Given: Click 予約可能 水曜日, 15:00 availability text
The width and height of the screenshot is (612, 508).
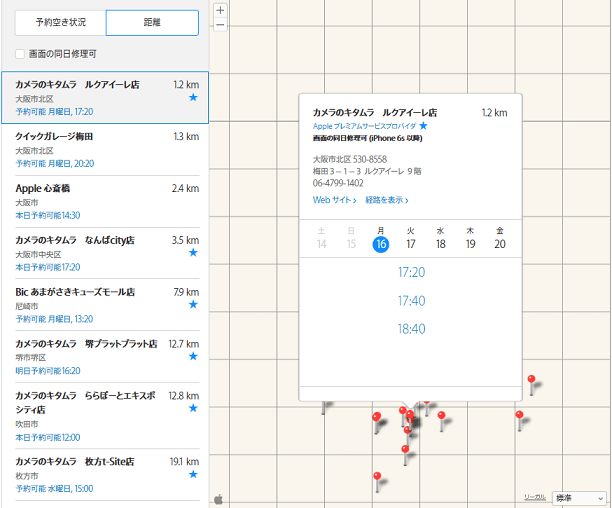Looking at the screenshot, I should tap(54, 489).
